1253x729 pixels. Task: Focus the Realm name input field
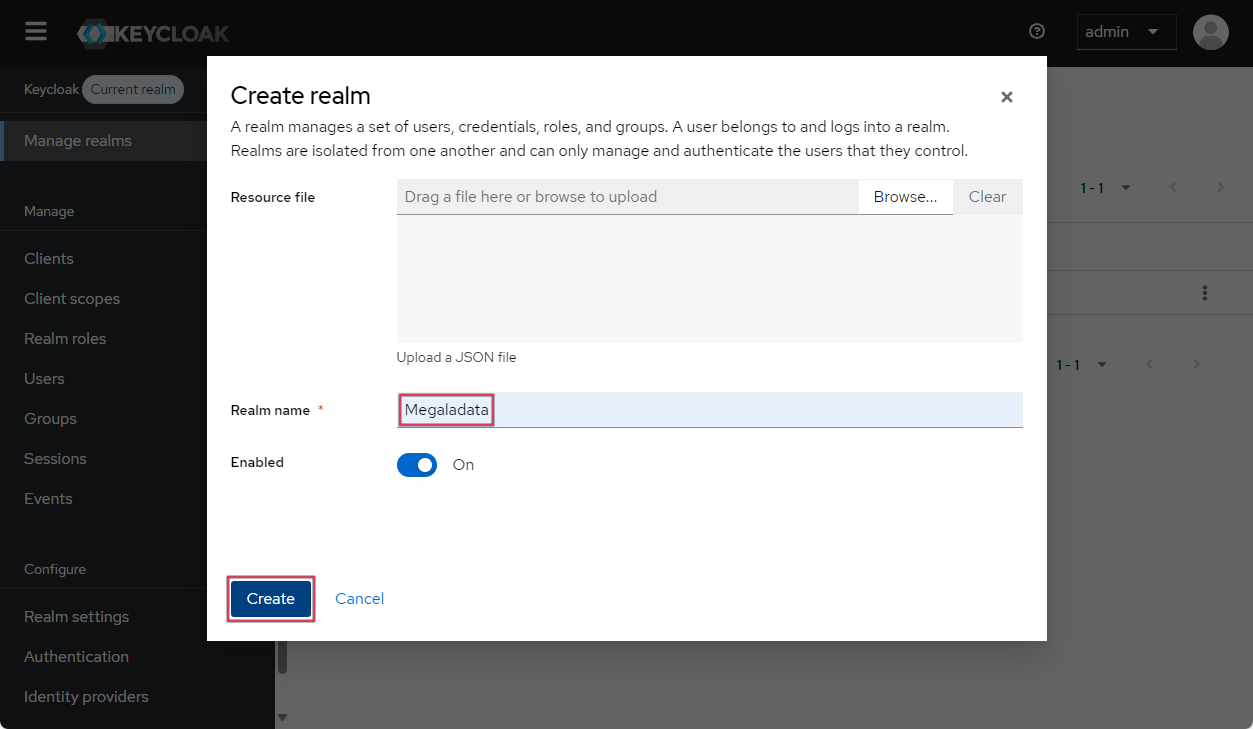tap(710, 410)
